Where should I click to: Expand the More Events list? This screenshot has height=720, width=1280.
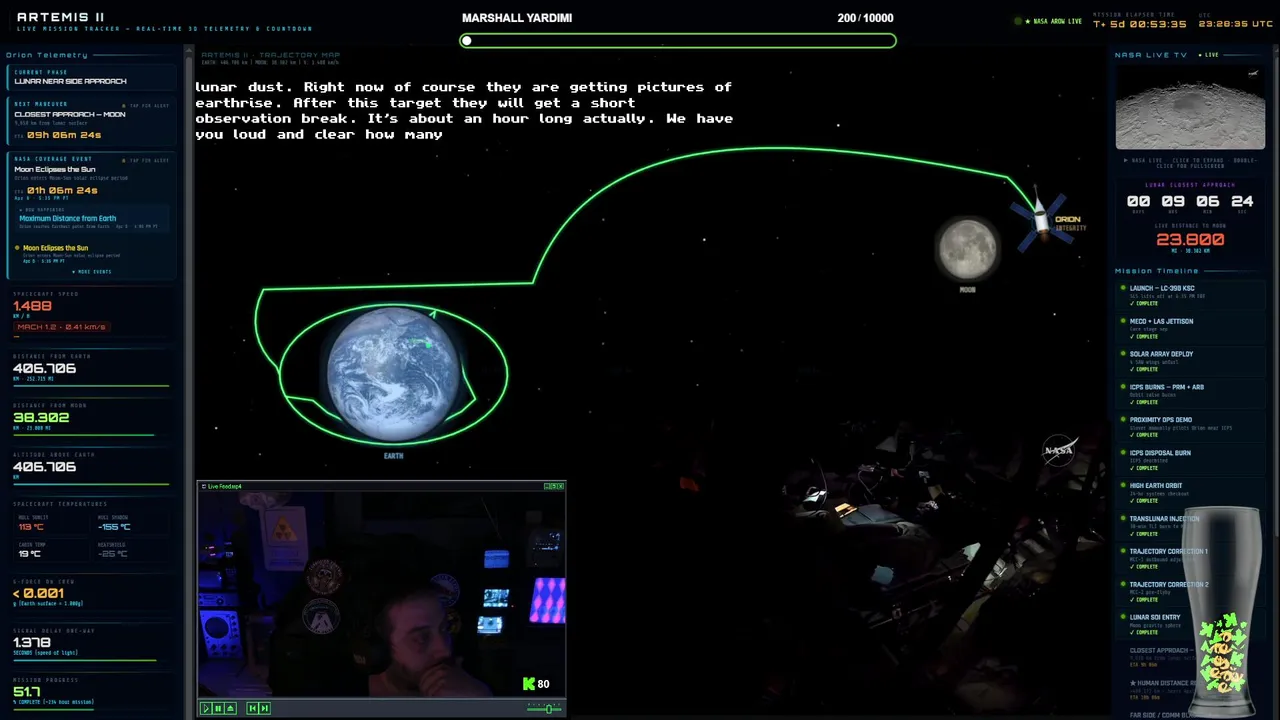tap(92, 272)
